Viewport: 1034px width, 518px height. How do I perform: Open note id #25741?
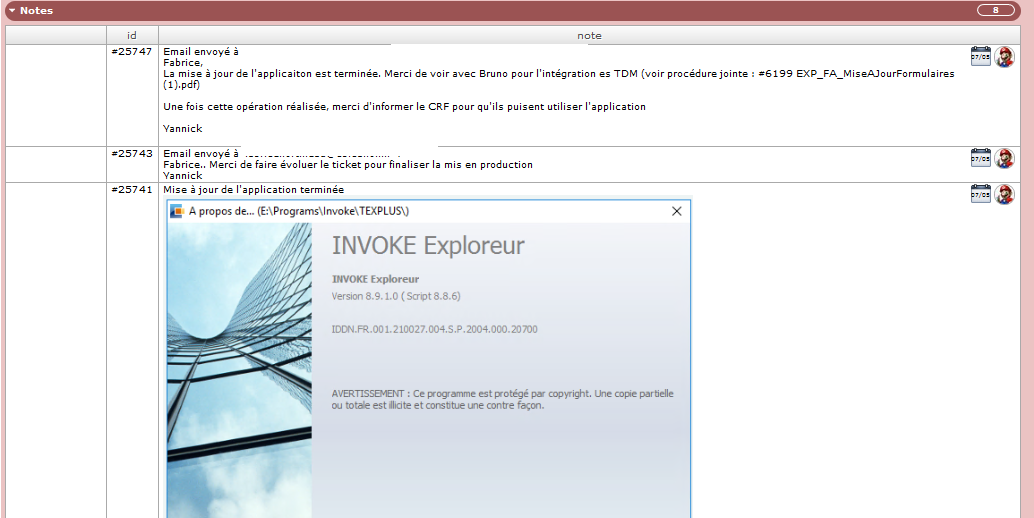coord(132,189)
